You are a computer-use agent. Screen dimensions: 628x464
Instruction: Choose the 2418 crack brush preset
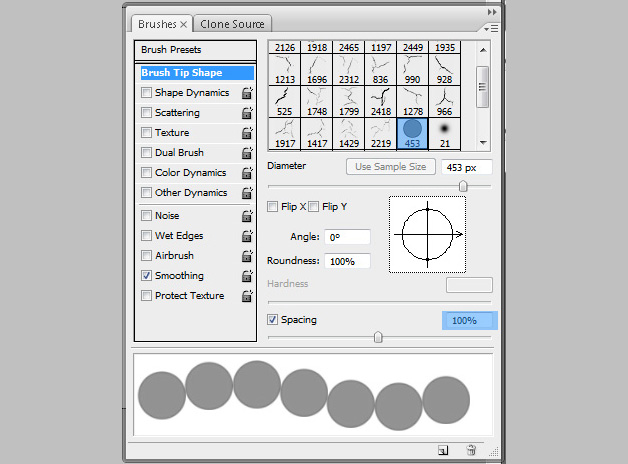[380, 102]
